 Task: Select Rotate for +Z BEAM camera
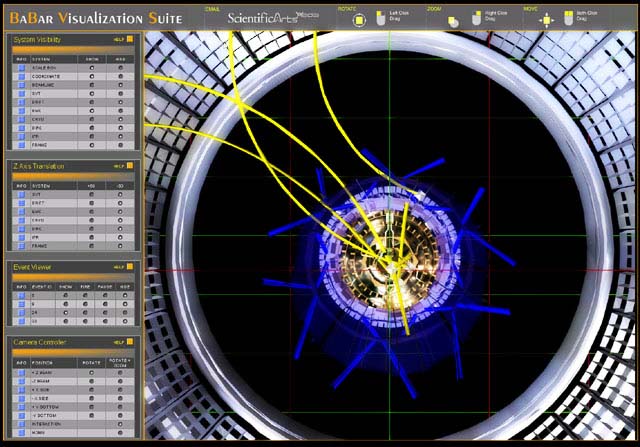[91, 373]
